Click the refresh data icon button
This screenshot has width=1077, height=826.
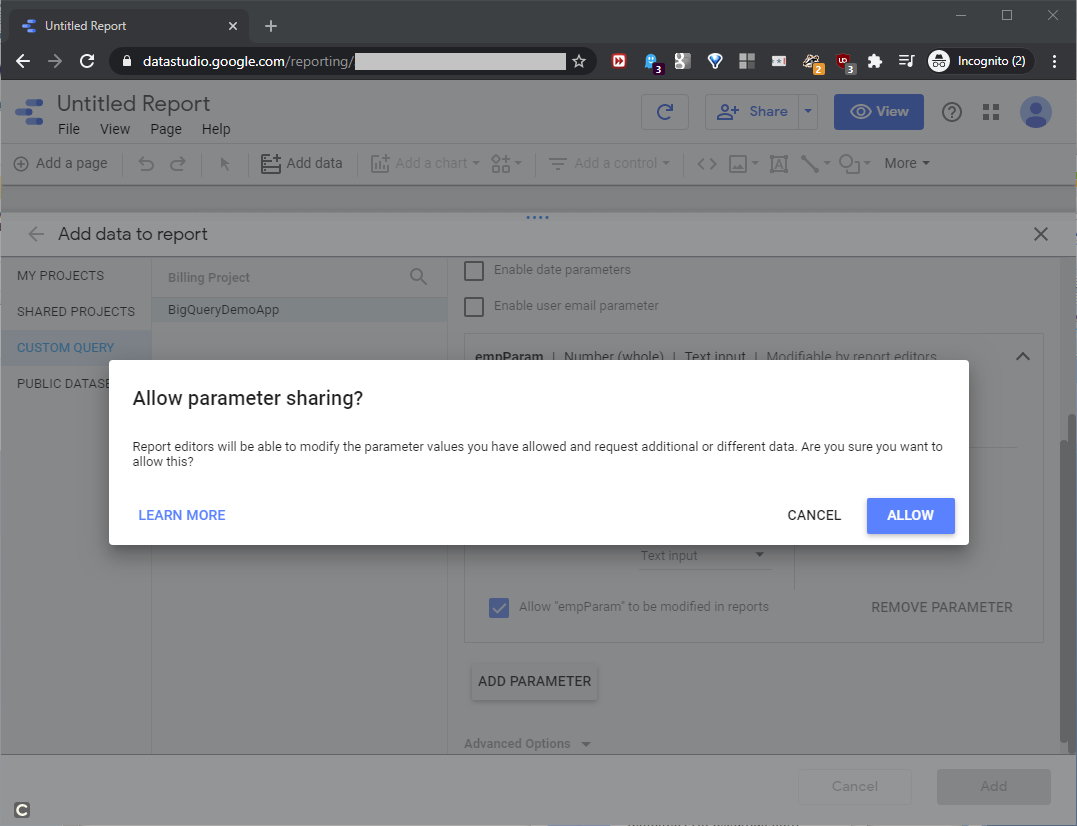coord(665,112)
